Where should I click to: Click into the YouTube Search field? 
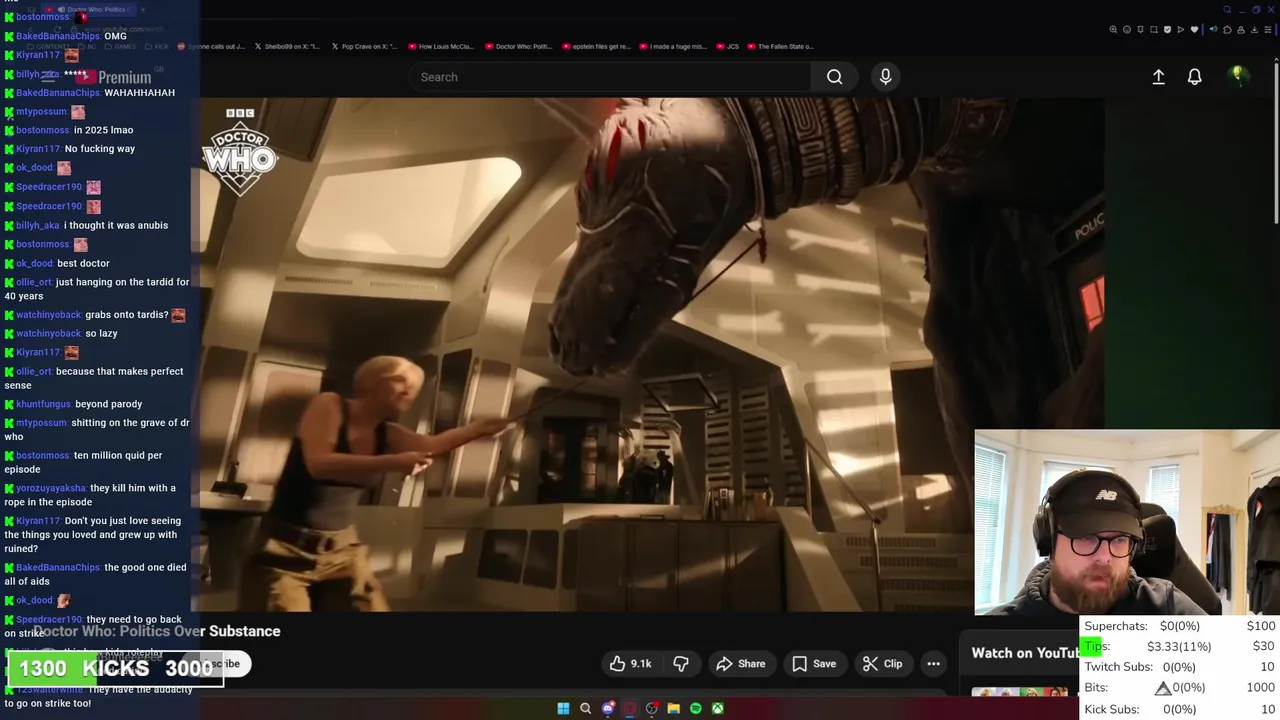tap(610, 77)
